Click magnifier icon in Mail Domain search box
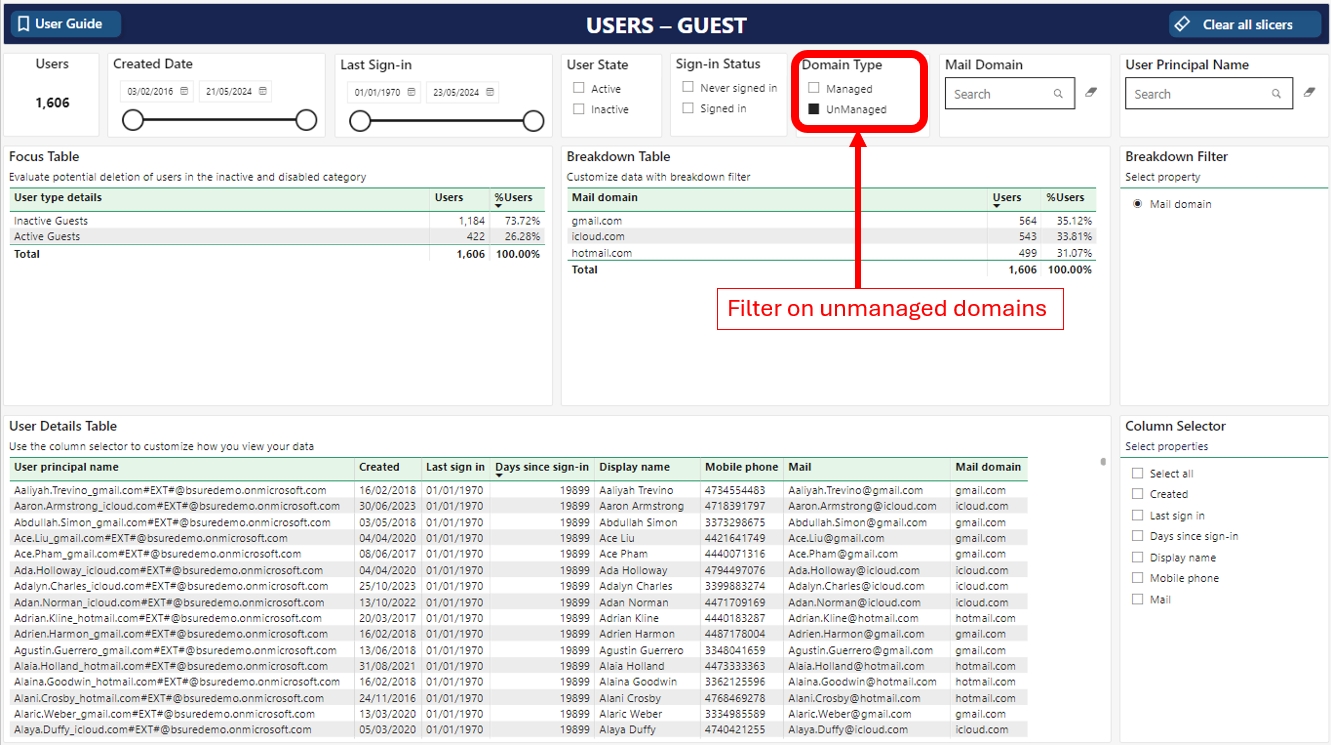Screen dimensions: 1331x745 pos(1058,94)
